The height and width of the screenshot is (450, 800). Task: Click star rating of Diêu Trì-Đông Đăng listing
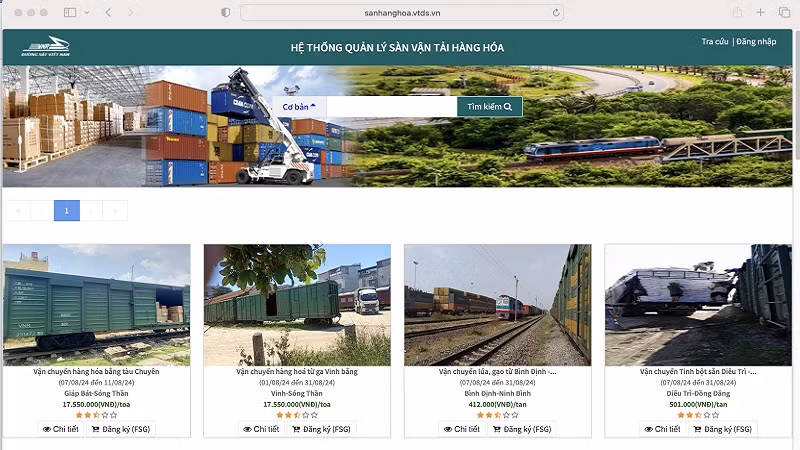point(697,414)
